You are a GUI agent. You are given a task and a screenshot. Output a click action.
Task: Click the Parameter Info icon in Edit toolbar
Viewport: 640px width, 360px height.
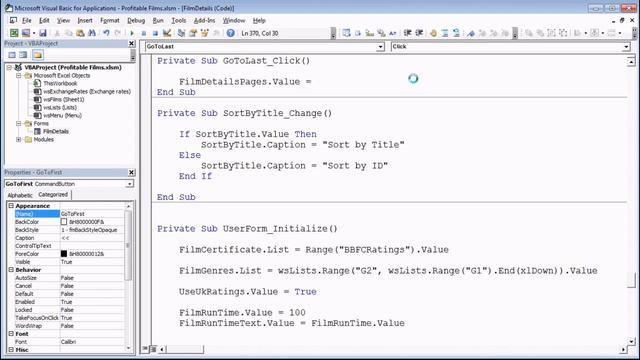tap(381, 33)
